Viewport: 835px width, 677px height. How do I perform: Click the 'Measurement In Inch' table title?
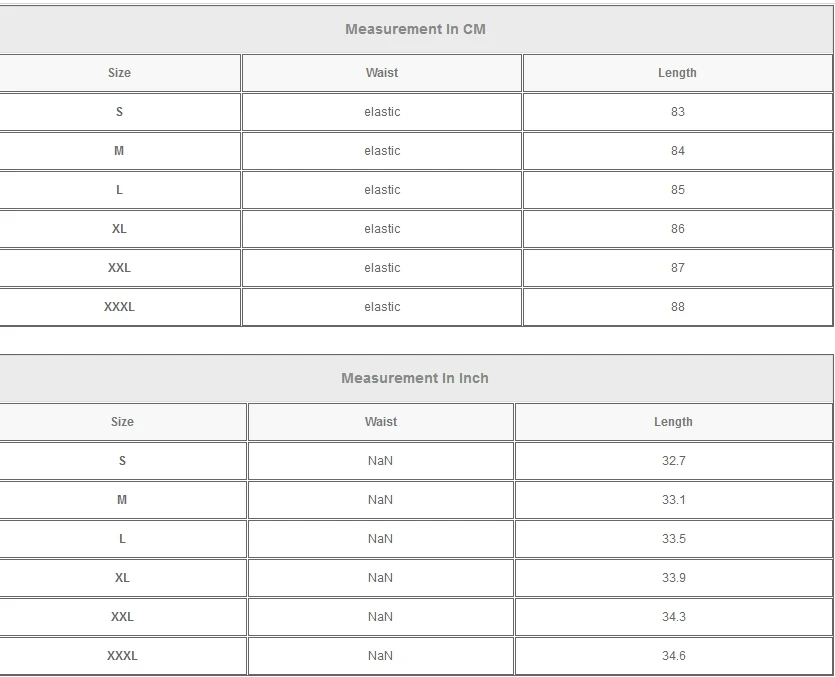click(x=415, y=378)
